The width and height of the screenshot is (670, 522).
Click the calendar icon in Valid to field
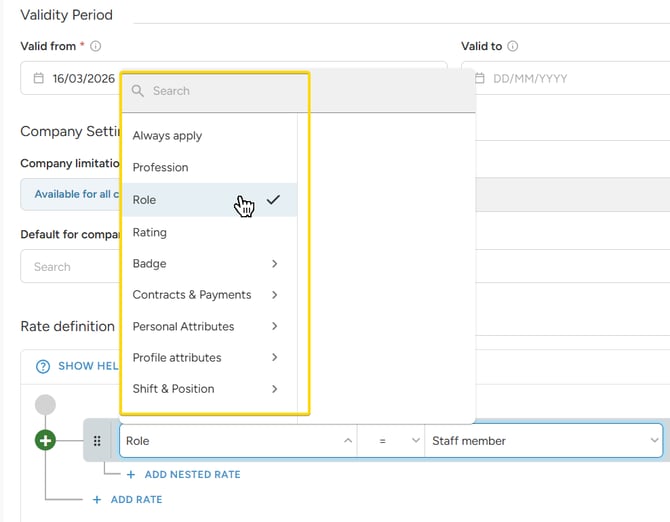480,78
